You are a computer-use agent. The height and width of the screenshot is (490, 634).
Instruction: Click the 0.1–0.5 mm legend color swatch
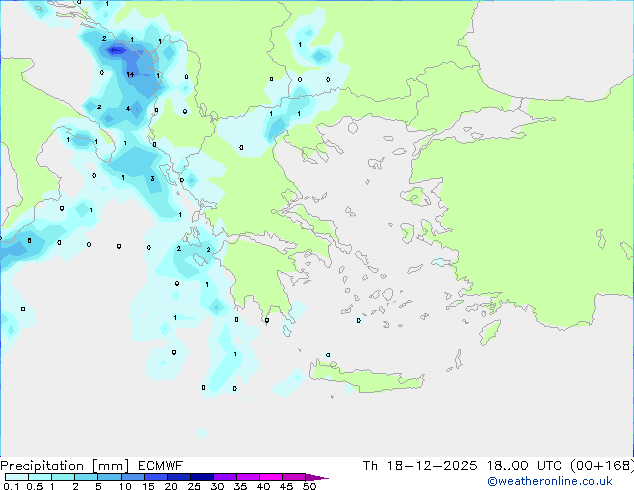17,477
